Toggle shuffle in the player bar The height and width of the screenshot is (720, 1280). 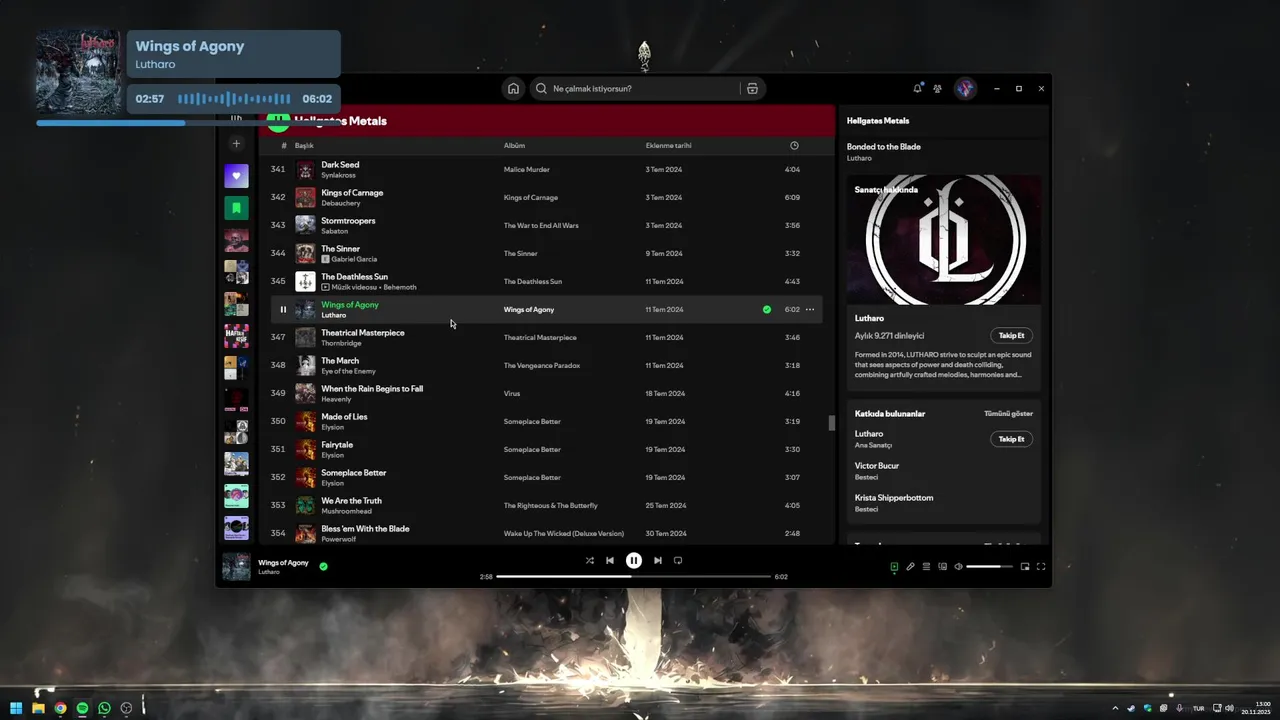pos(589,560)
